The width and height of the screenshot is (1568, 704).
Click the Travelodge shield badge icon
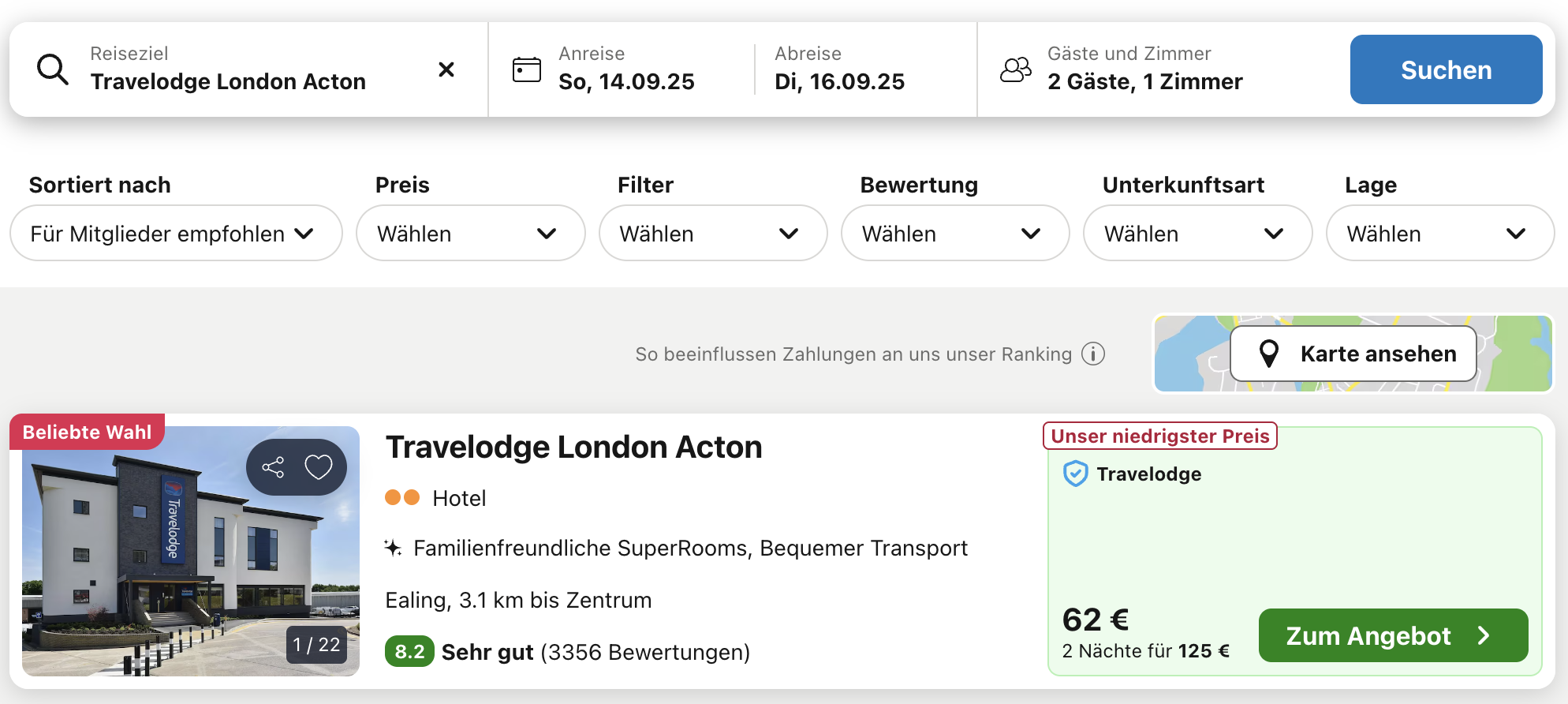click(1076, 474)
